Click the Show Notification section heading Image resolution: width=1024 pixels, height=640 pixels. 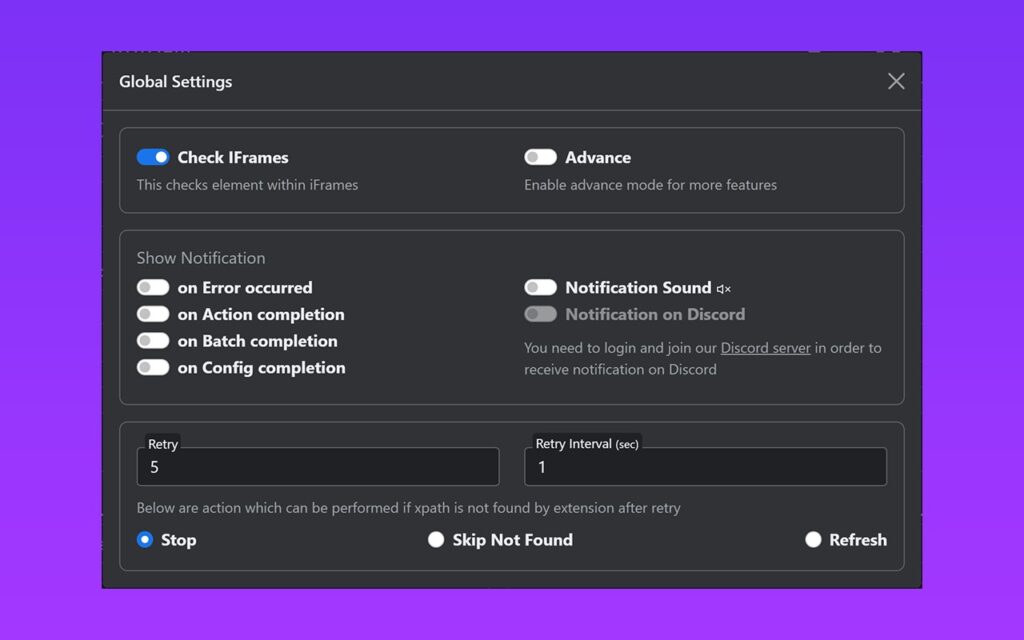click(201, 258)
